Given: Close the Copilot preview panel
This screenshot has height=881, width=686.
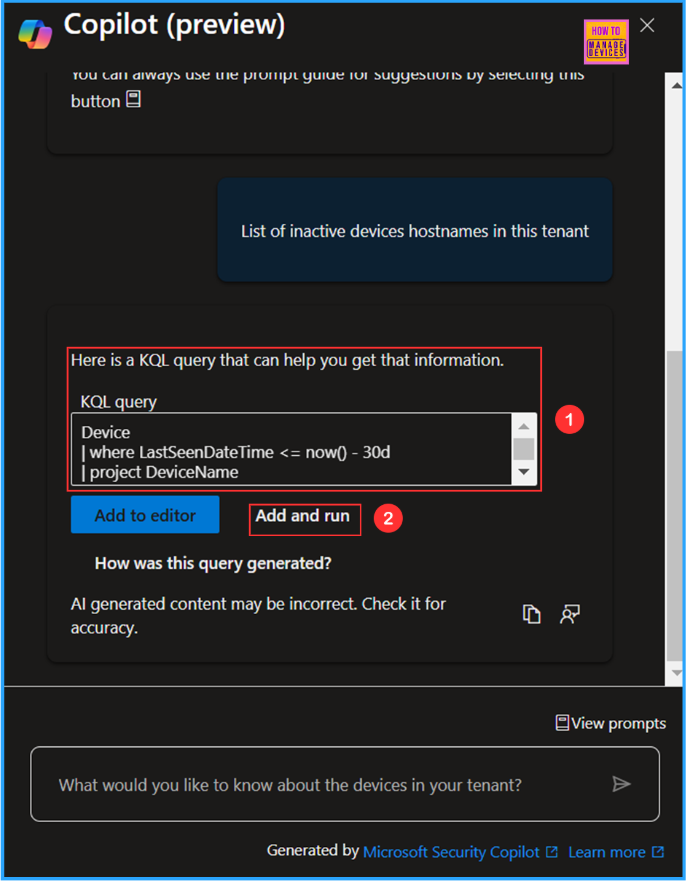Looking at the screenshot, I should click(647, 25).
